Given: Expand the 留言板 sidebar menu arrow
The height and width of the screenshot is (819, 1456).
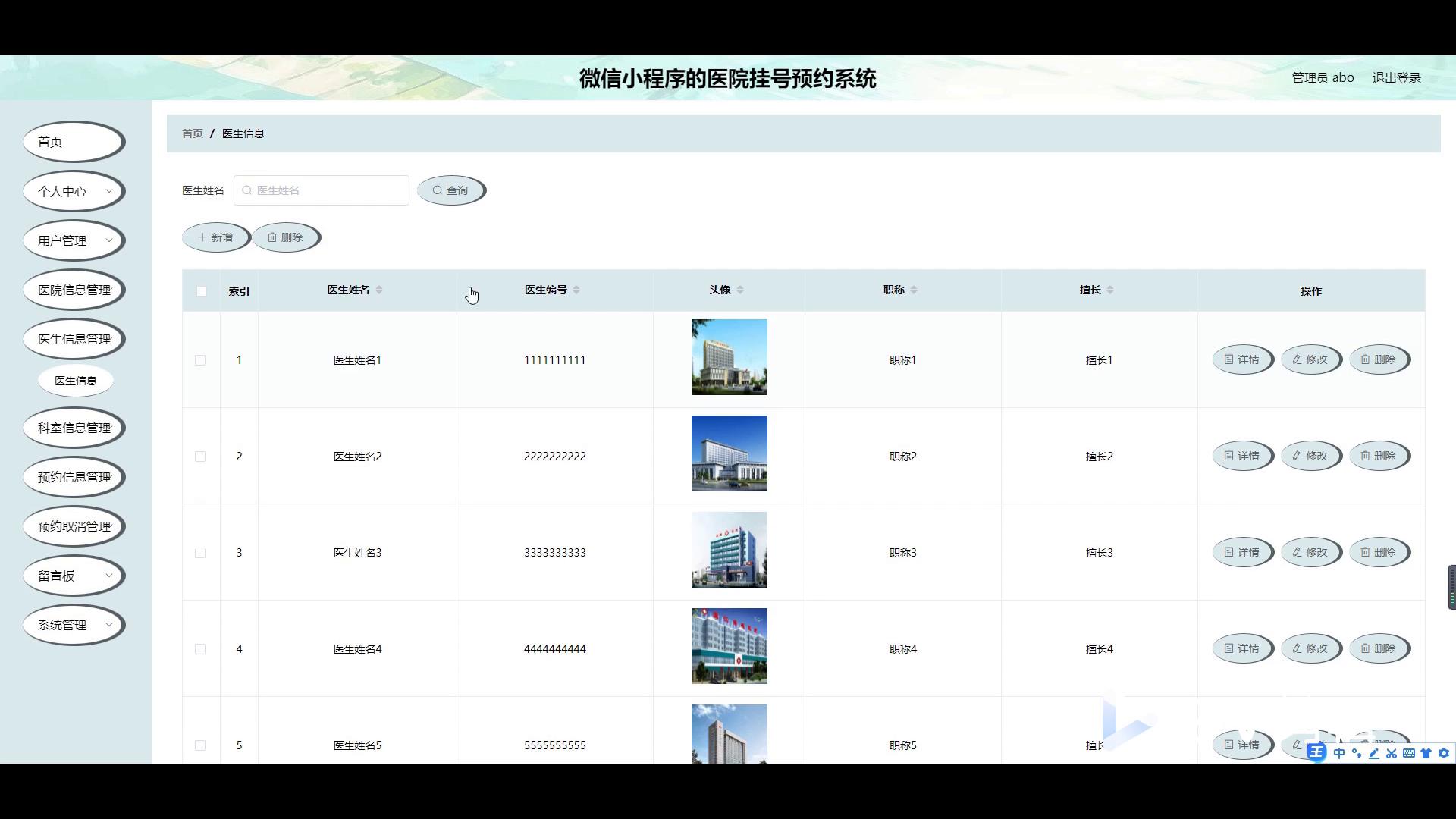Looking at the screenshot, I should coord(109,576).
